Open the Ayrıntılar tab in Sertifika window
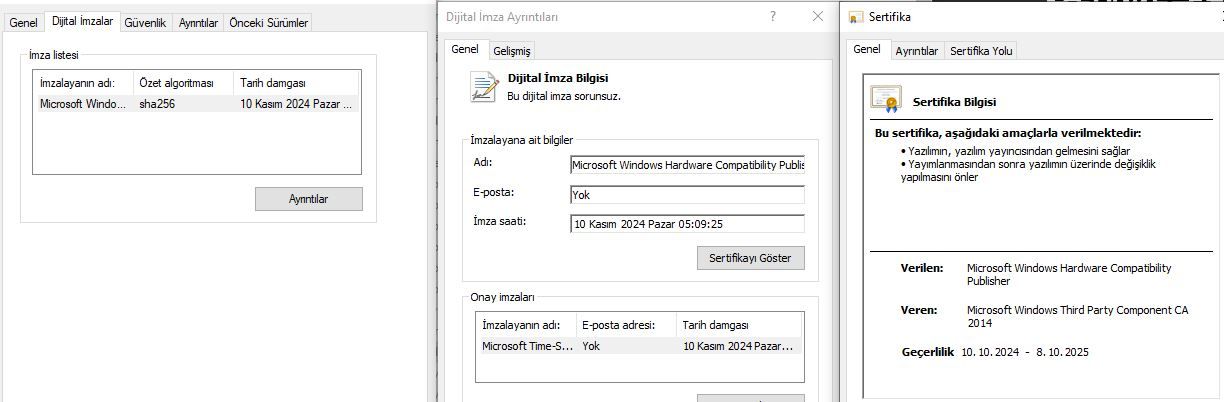The height and width of the screenshot is (402, 1224). pos(917,51)
